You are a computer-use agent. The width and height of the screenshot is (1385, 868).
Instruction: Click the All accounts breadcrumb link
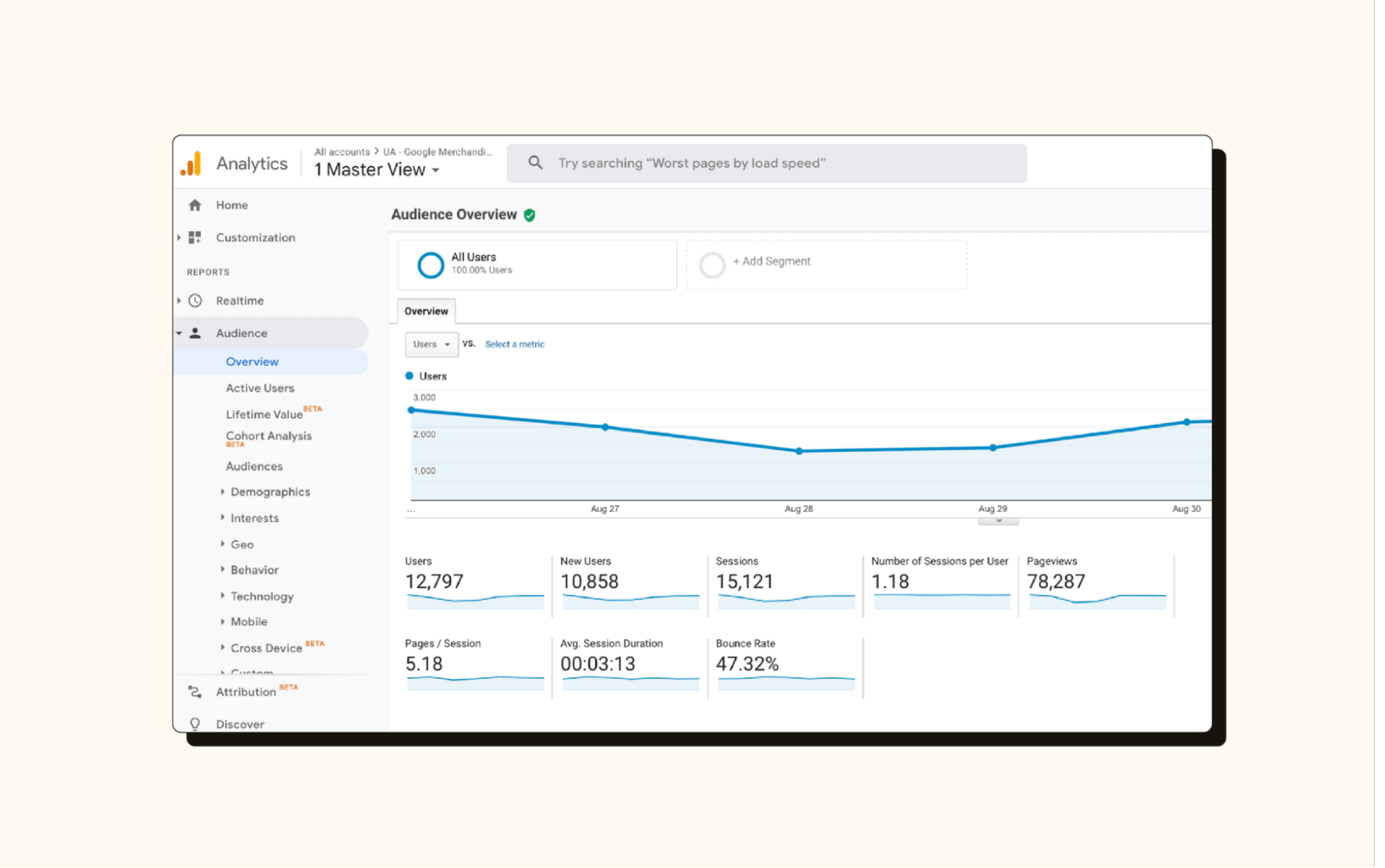pos(341,151)
